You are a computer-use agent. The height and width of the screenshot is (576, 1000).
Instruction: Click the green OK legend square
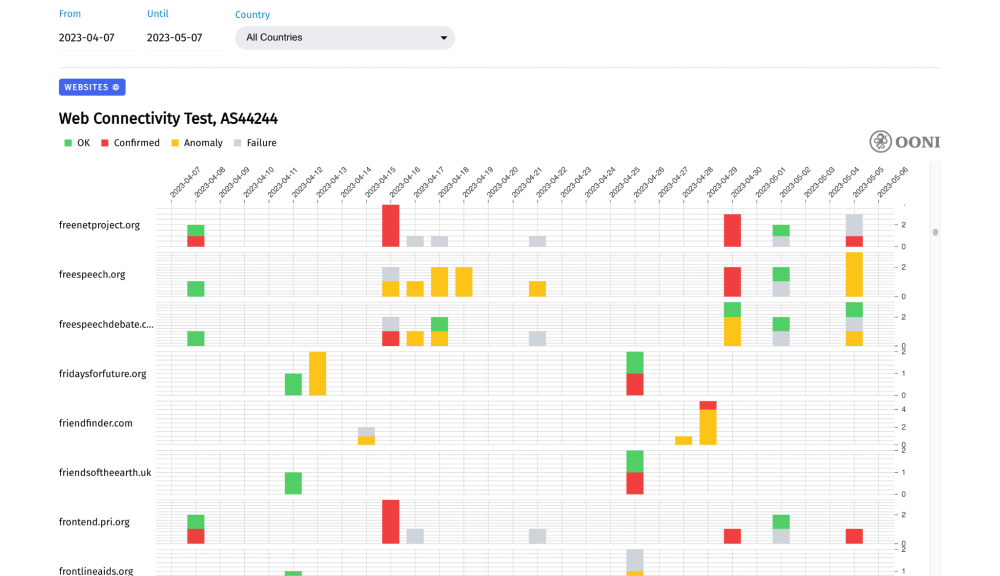[x=68, y=143]
